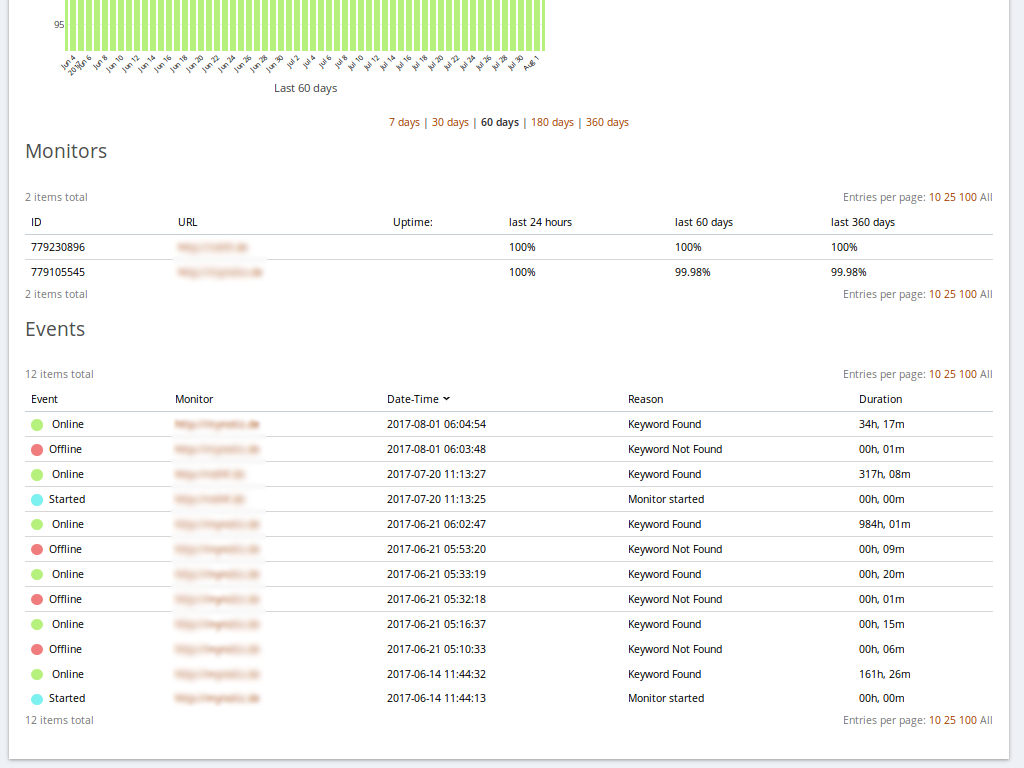Switch chart range to 30 days
The width and height of the screenshot is (1024, 768).
click(450, 122)
